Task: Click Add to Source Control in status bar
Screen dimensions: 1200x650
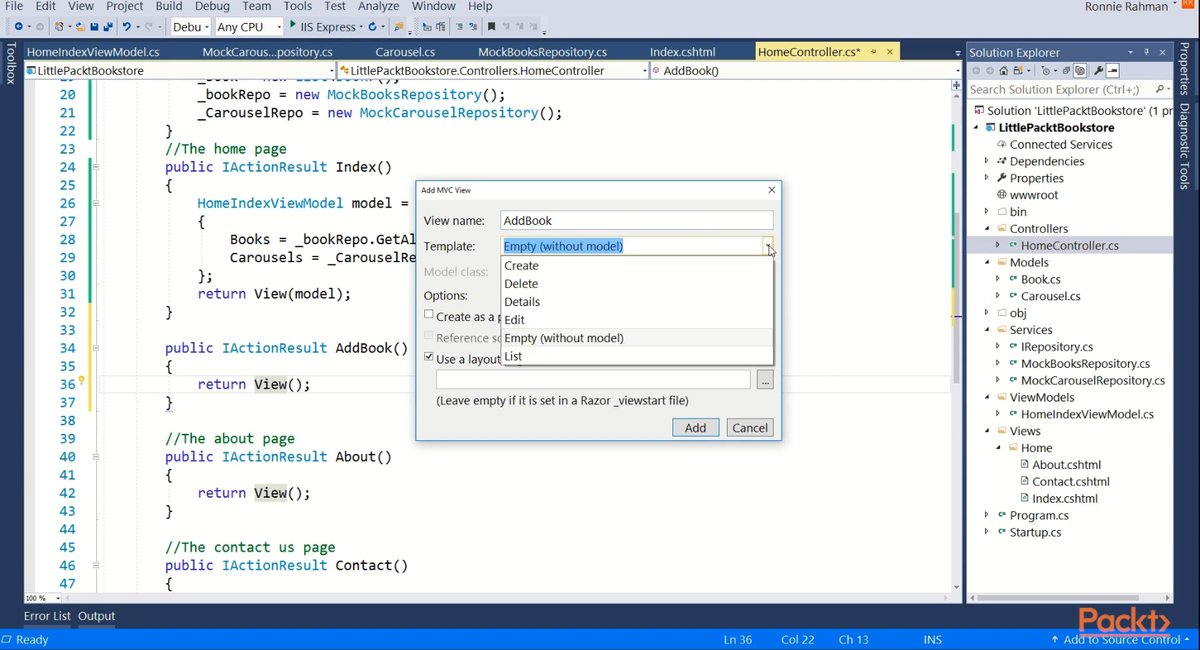Action: point(1120,639)
